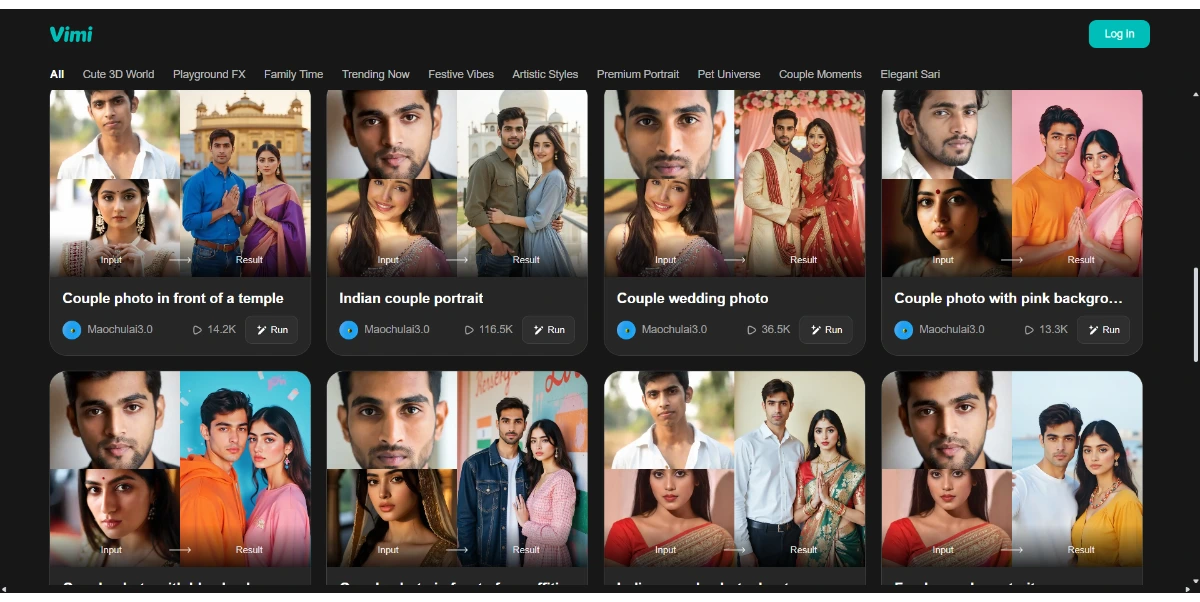Run the Couple wedding photo template
Viewport: 1200px width, 602px height.
(x=826, y=330)
